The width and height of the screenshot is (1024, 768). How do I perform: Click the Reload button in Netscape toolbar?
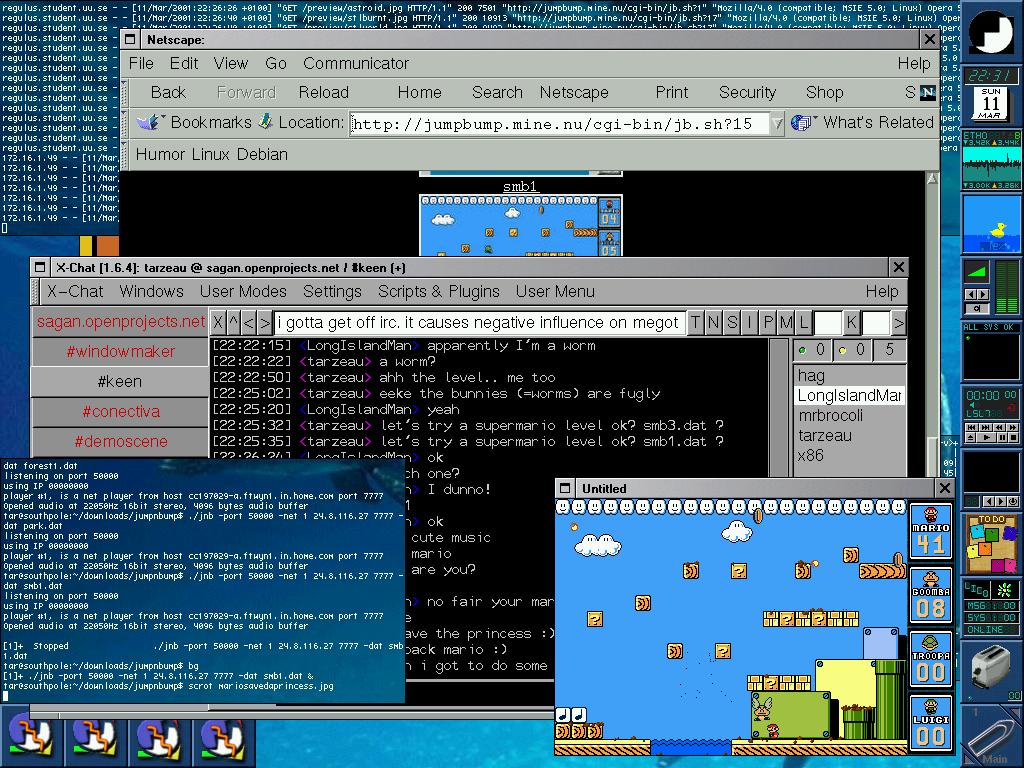(x=323, y=93)
